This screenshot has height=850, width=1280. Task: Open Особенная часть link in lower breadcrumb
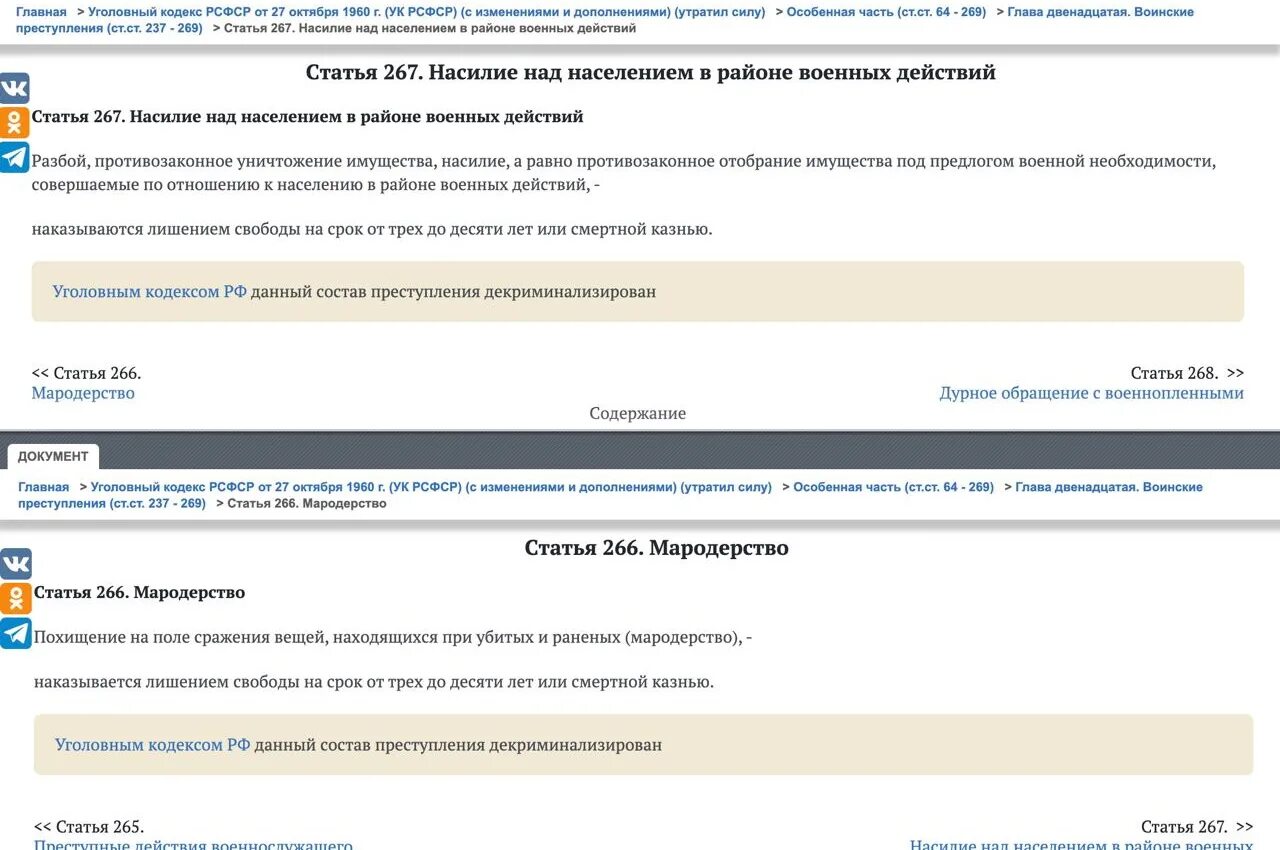(x=894, y=487)
